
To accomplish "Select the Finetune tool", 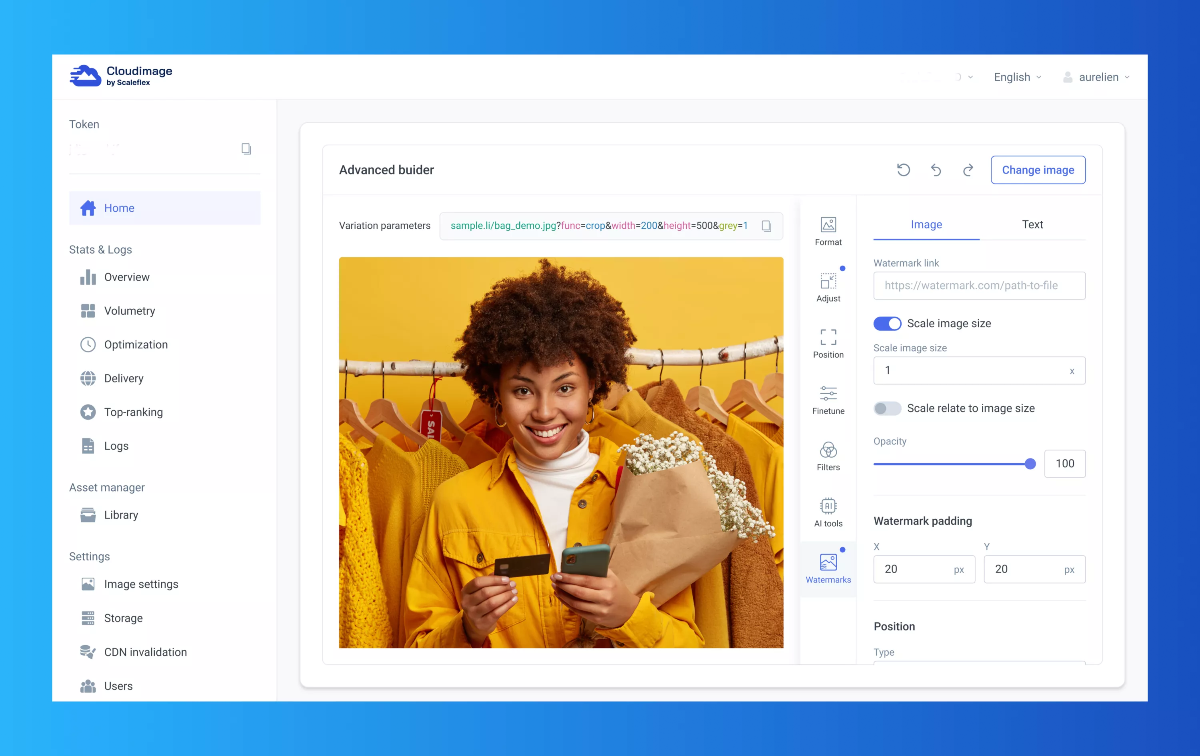I will 828,399.
